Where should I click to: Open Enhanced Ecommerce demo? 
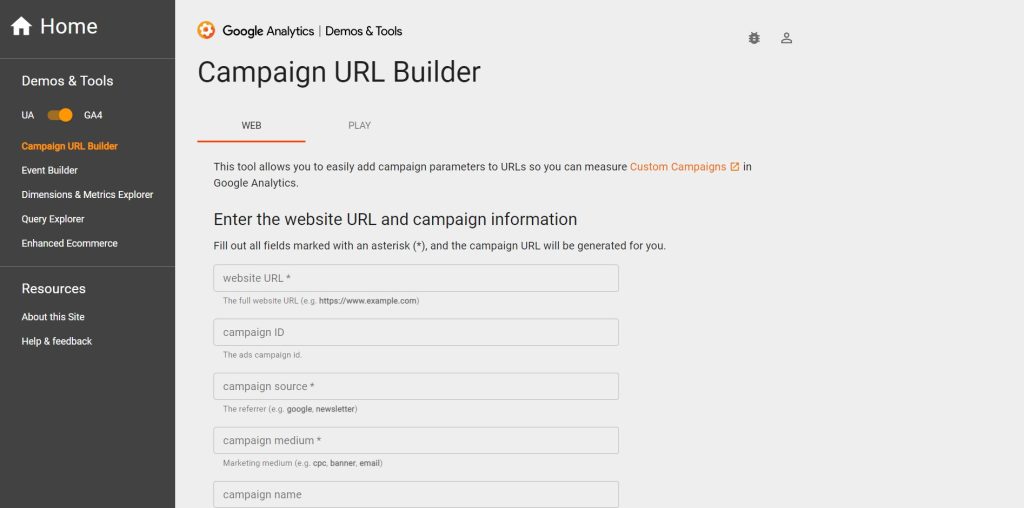[x=69, y=243]
